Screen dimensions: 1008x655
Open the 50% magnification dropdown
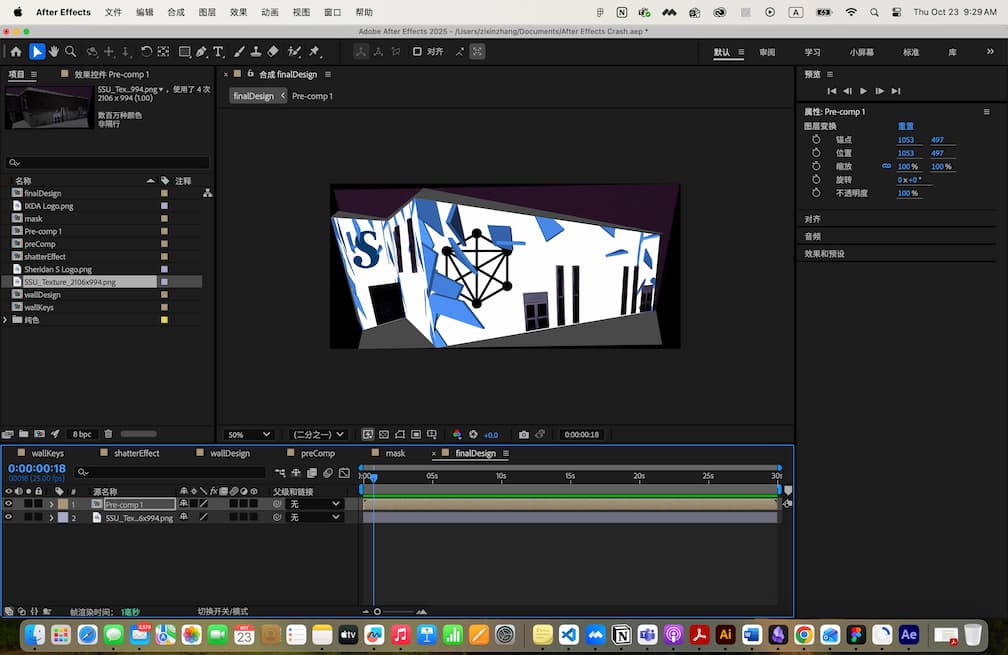(248, 434)
